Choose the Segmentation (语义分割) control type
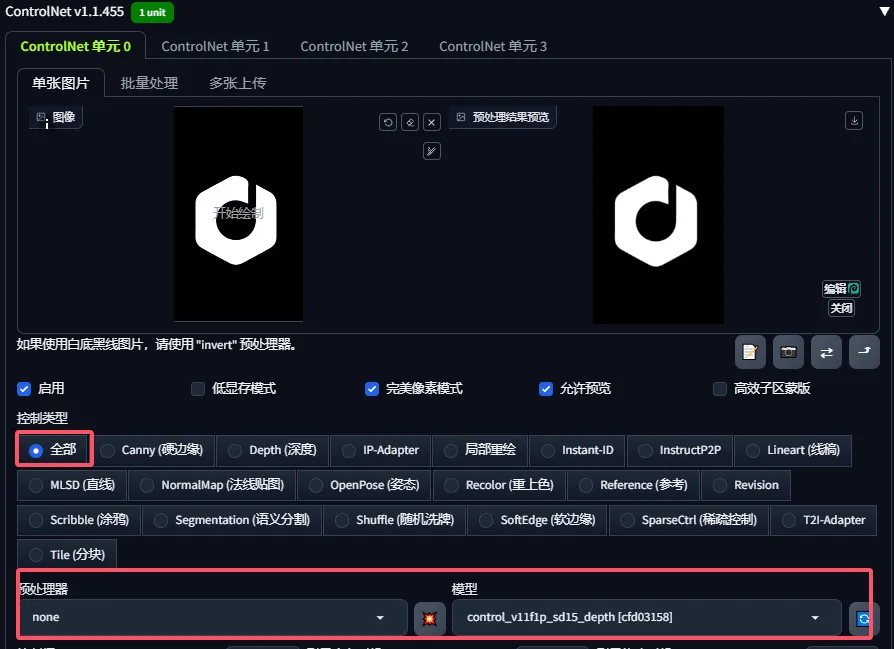The image size is (894, 649). click(232, 520)
